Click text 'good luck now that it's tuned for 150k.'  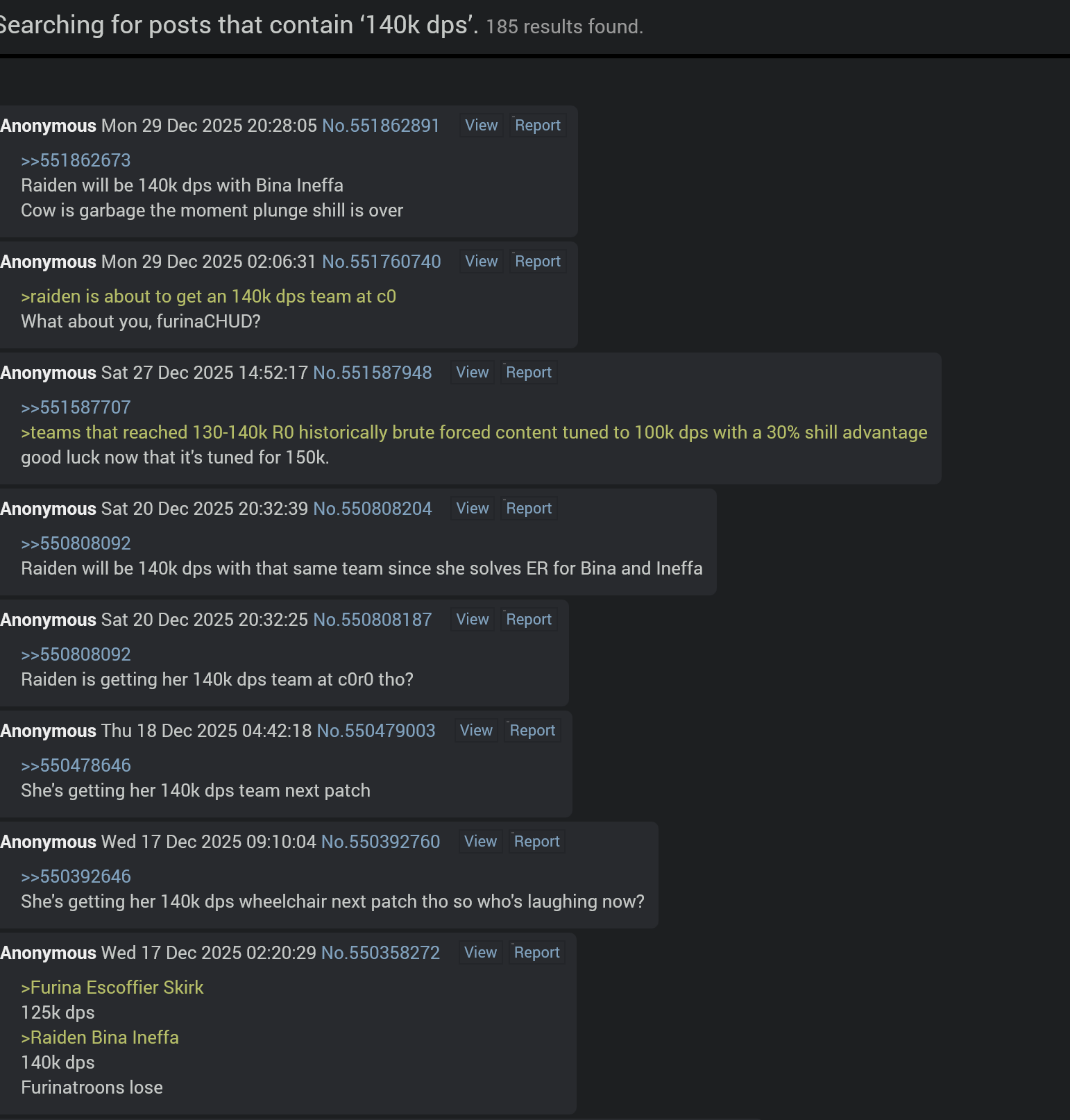pyautogui.click(x=175, y=457)
